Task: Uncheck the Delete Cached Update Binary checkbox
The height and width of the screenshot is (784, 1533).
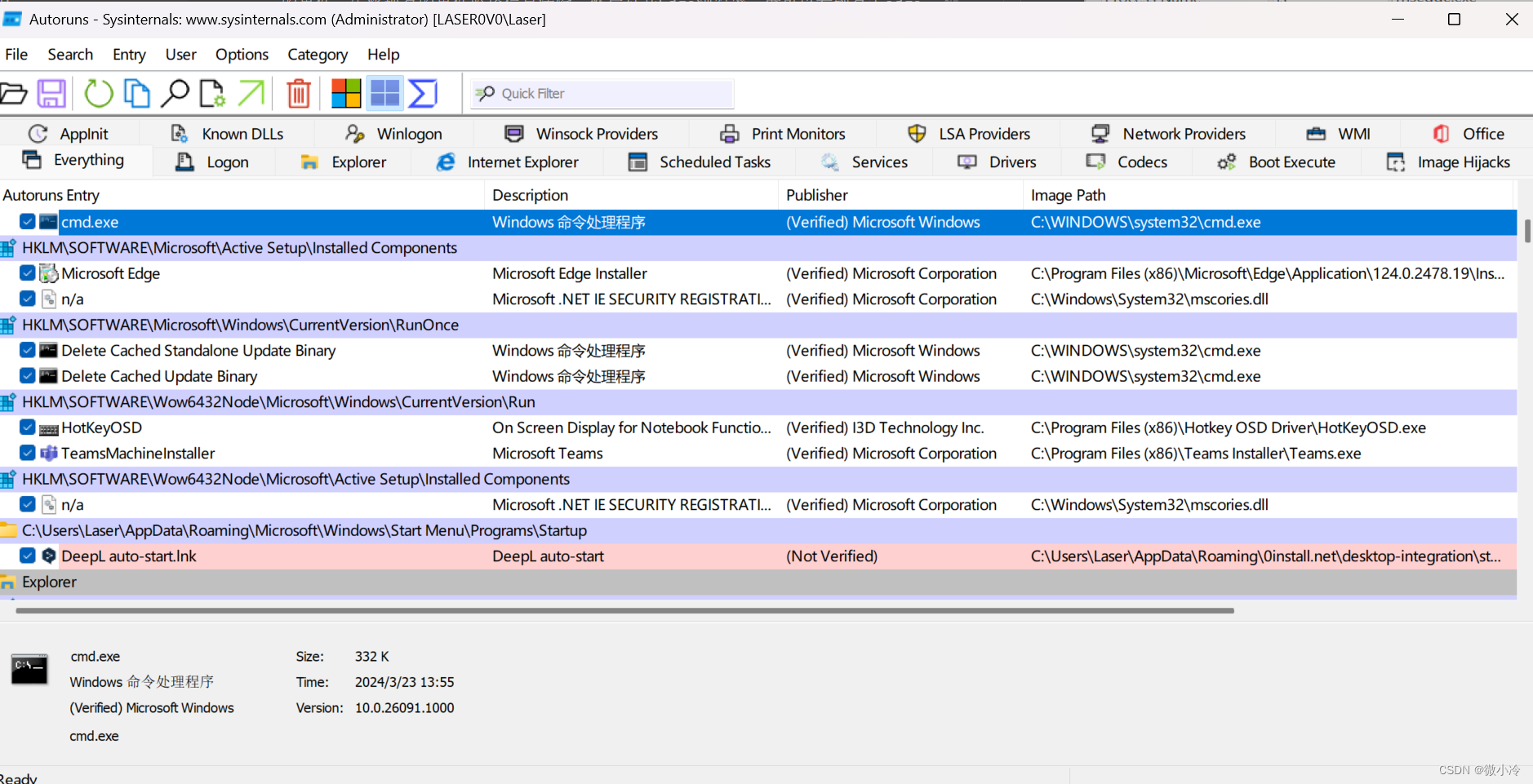Action: tap(27, 376)
